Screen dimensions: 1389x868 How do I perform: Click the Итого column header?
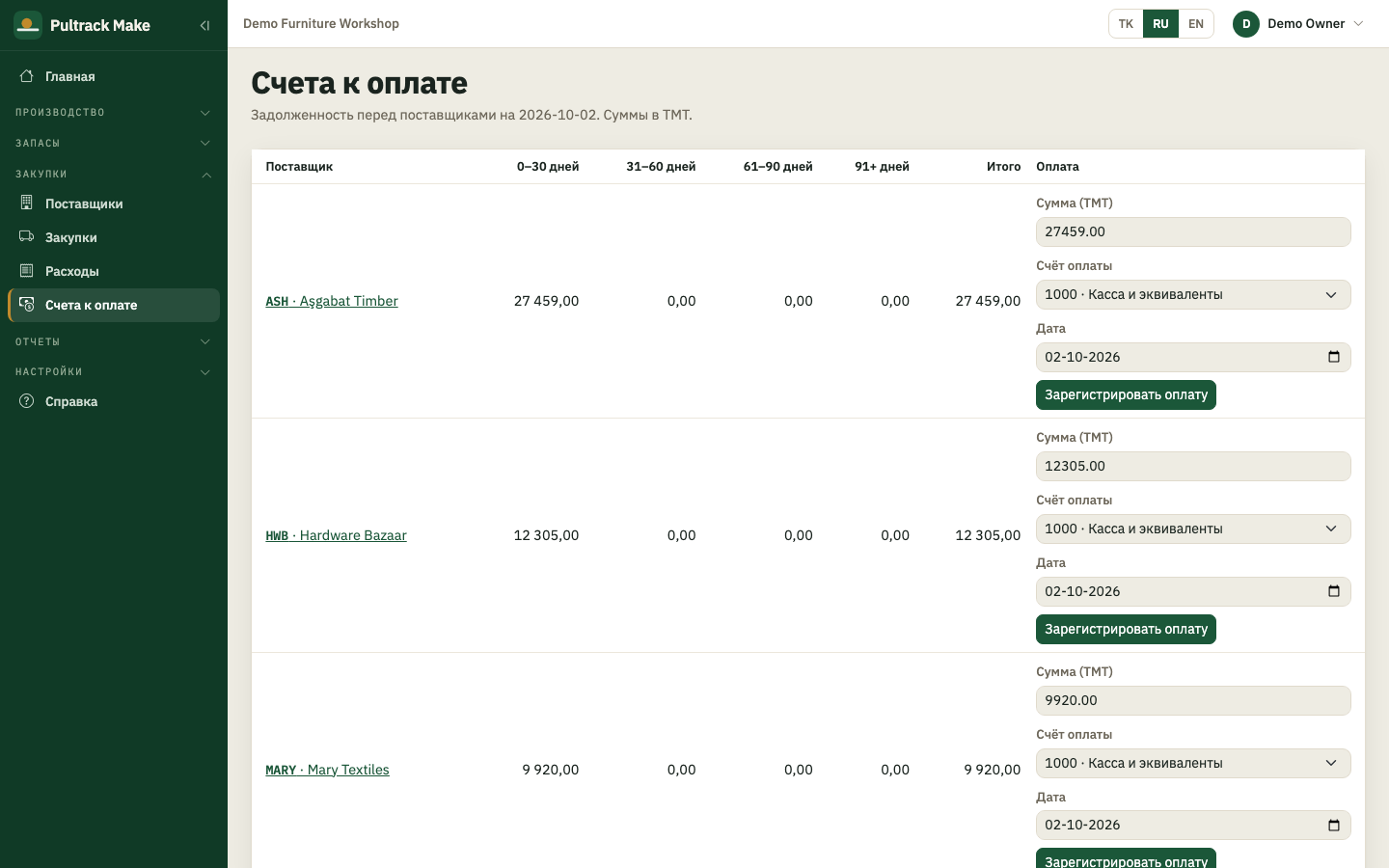pyautogui.click(x=1003, y=167)
